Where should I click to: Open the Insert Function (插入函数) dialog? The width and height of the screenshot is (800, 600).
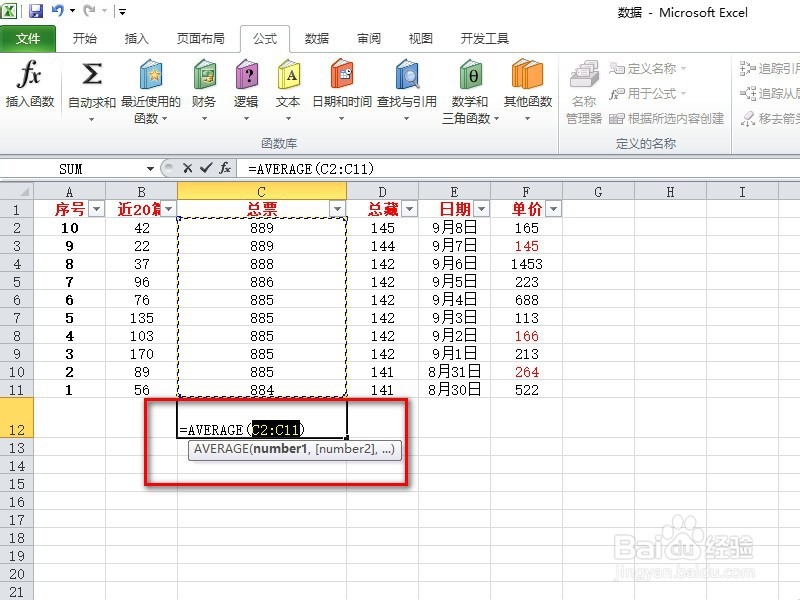pos(29,84)
